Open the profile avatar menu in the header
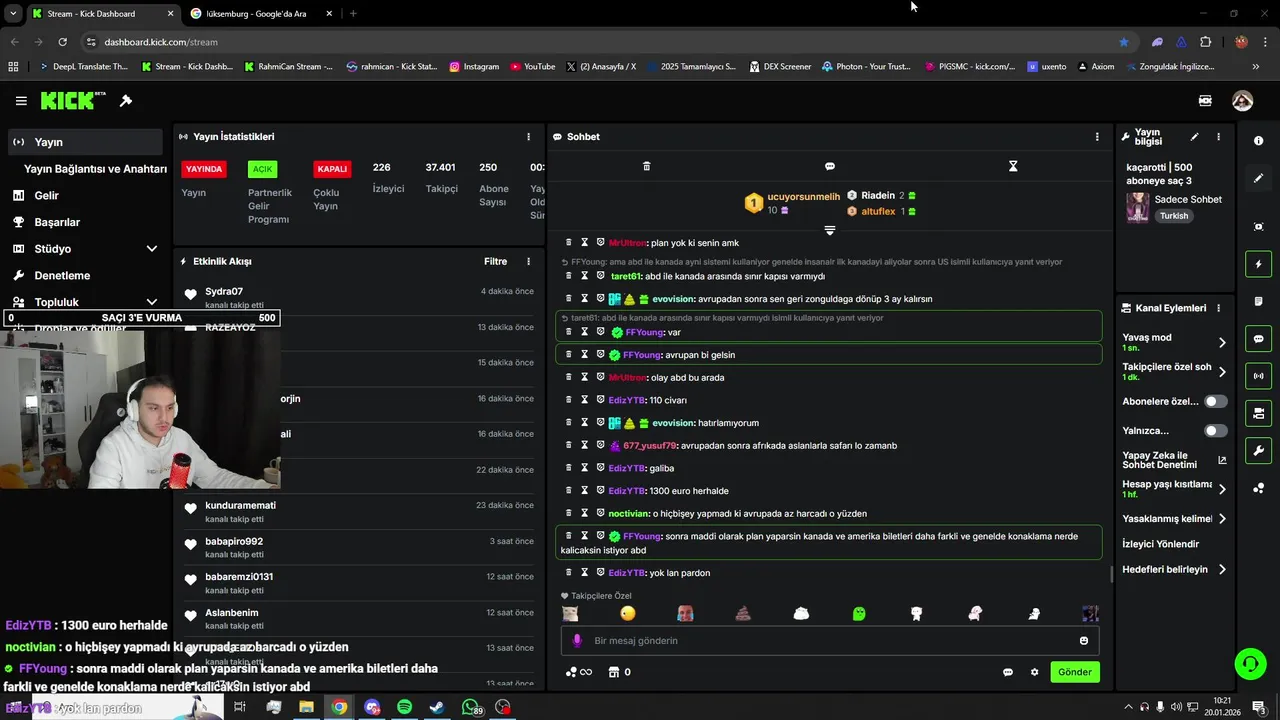The image size is (1280, 720). click(x=1243, y=101)
